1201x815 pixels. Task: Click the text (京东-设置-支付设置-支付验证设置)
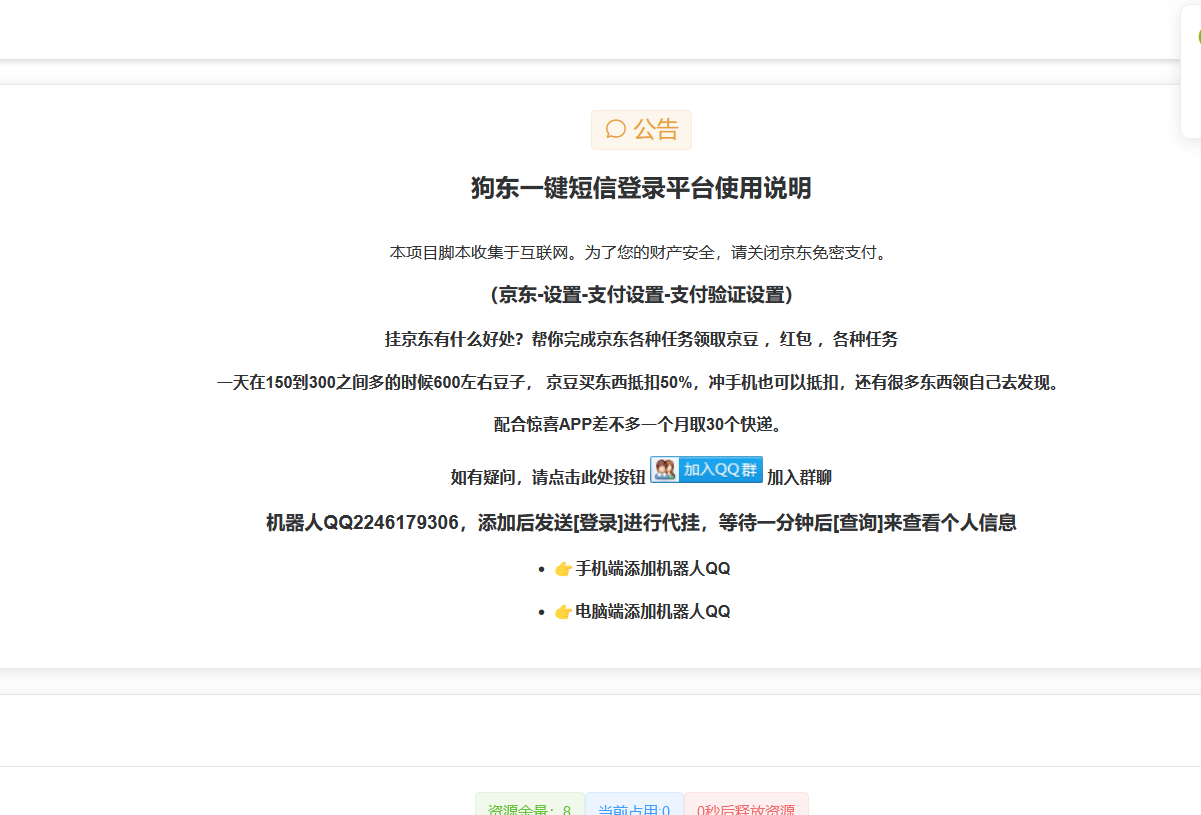(641, 295)
